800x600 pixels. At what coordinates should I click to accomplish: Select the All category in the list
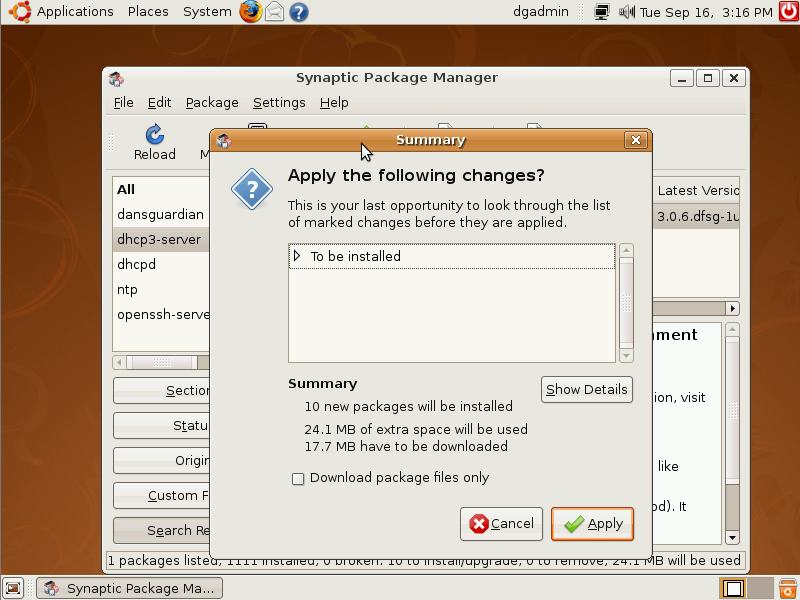161,189
